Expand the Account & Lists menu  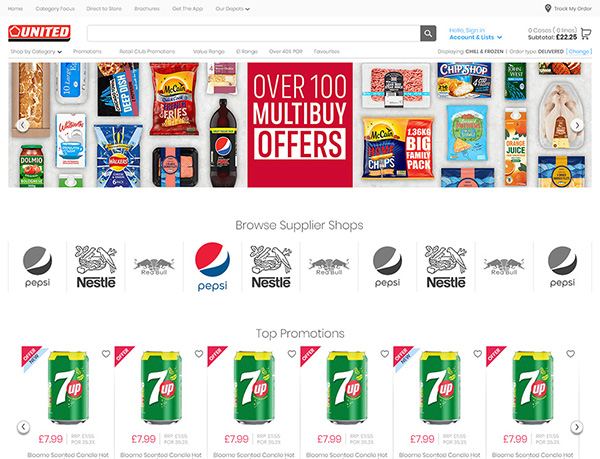pos(475,37)
